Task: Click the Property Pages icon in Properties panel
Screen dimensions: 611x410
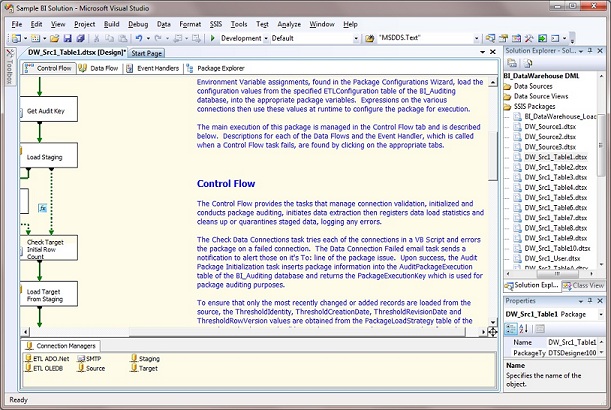Action: 540,329
